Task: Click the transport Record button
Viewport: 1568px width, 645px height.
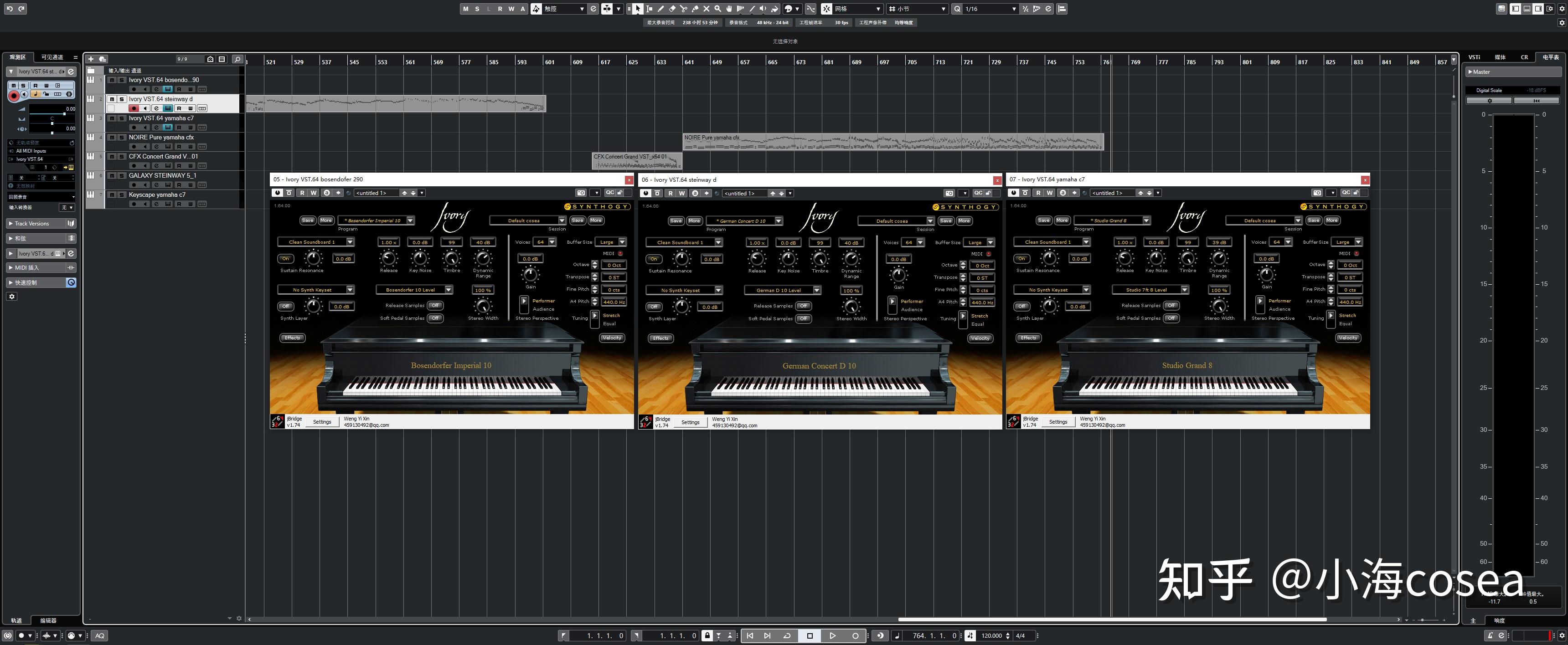Action: 855,636
